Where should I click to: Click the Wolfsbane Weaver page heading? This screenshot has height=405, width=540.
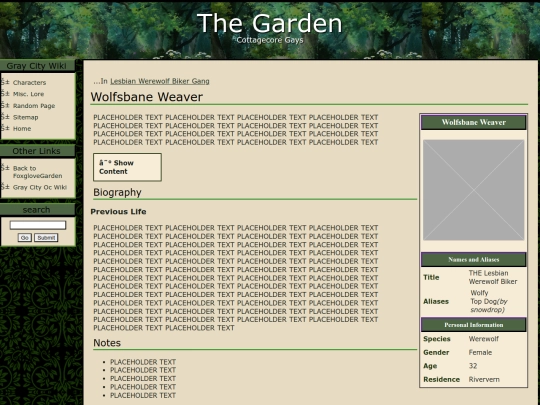coord(146,97)
